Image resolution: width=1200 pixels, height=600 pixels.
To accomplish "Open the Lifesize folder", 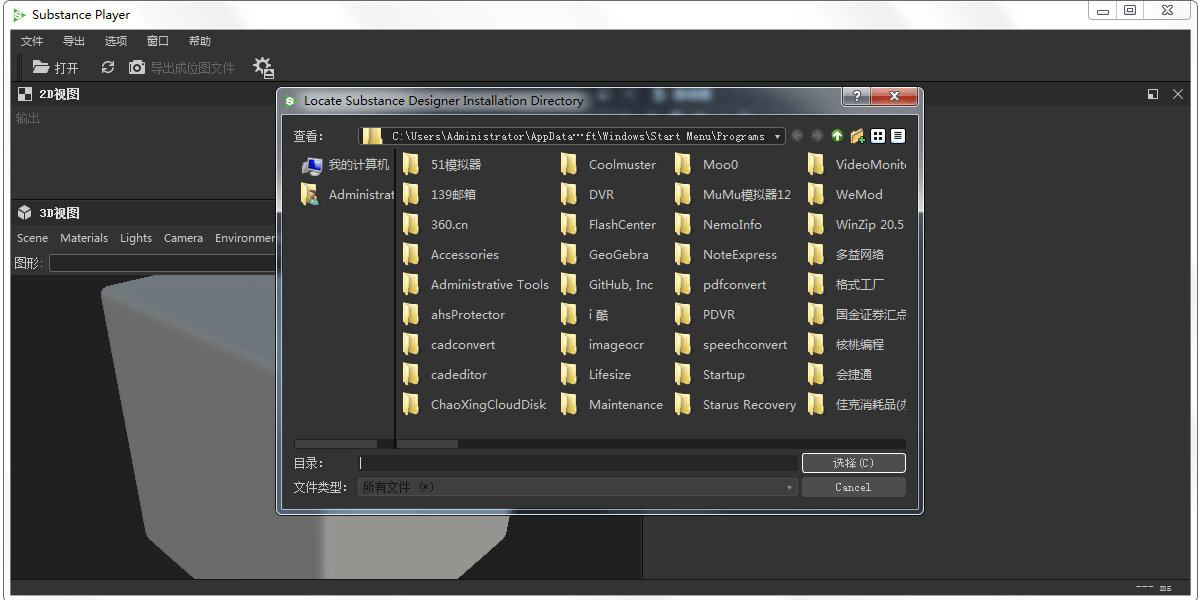I will (x=596, y=375).
